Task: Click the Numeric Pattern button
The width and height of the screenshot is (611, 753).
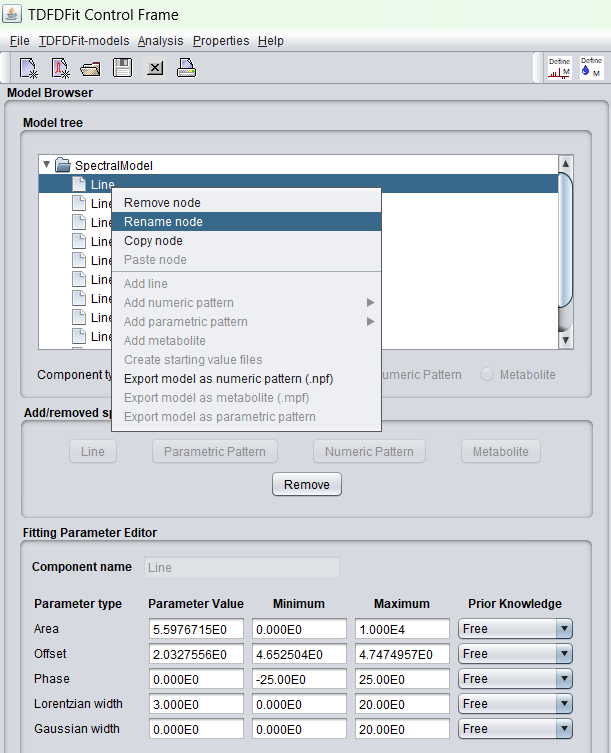Action: [x=369, y=451]
